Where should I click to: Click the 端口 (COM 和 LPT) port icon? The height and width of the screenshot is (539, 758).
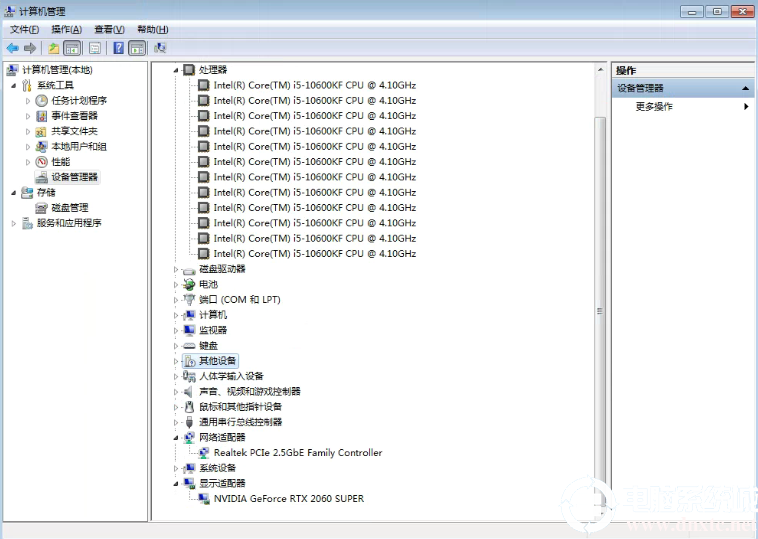tap(189, 300)
